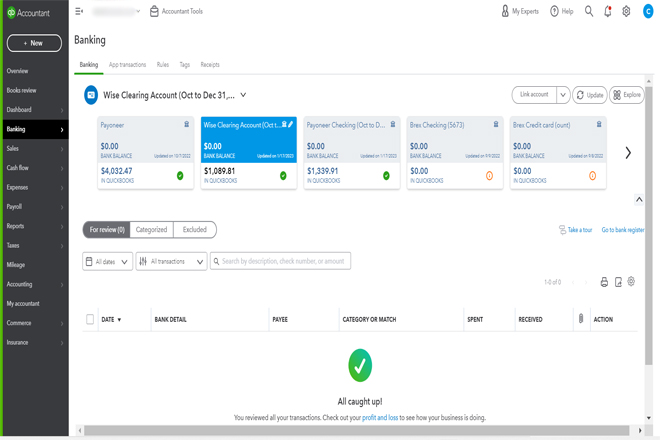Click the blue bank account icon beside Wise Clearing
This screenshot has width=660, height=440.
91,95
